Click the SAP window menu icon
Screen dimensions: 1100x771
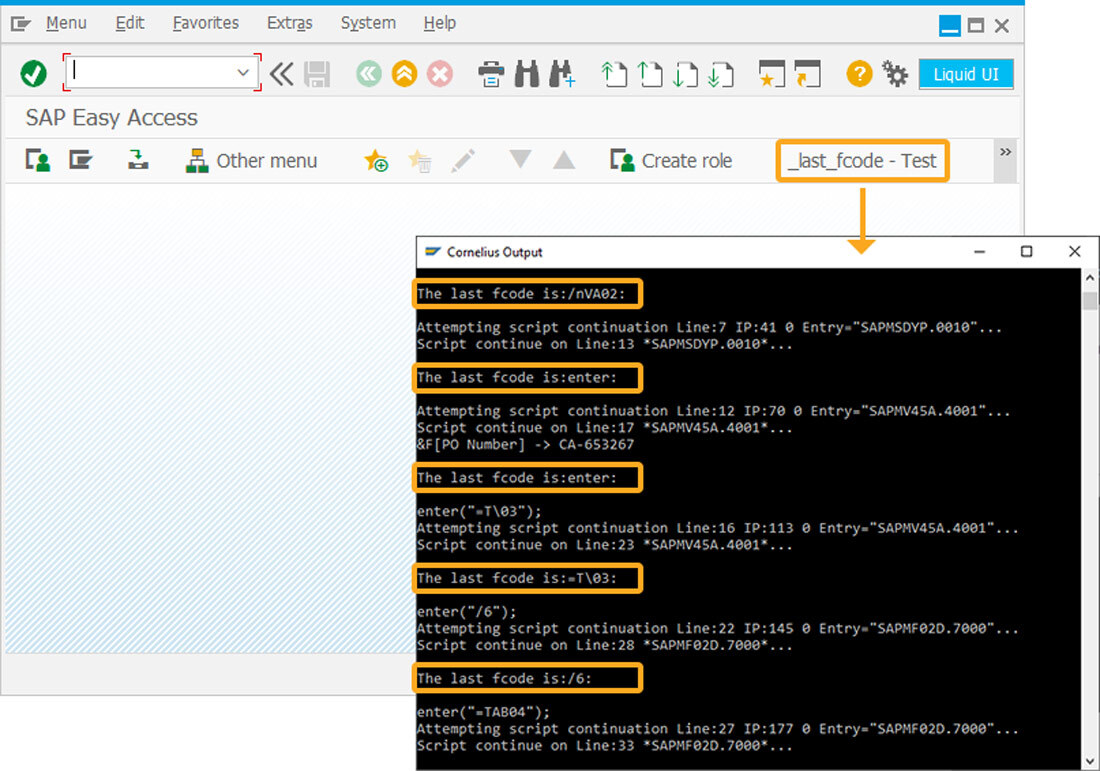(20, 25)
